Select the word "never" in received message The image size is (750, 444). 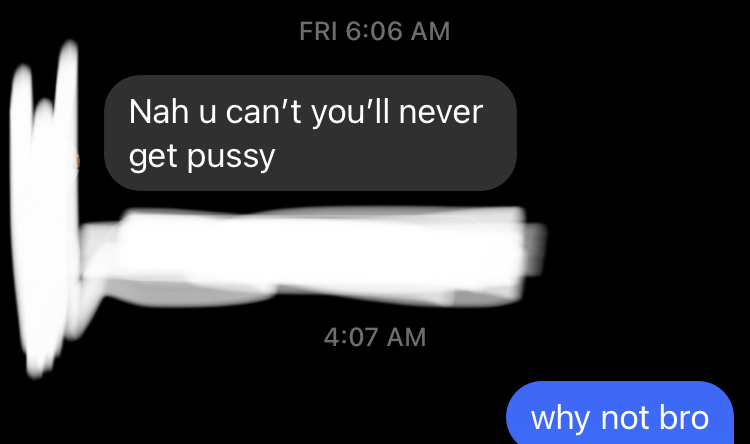441,112
